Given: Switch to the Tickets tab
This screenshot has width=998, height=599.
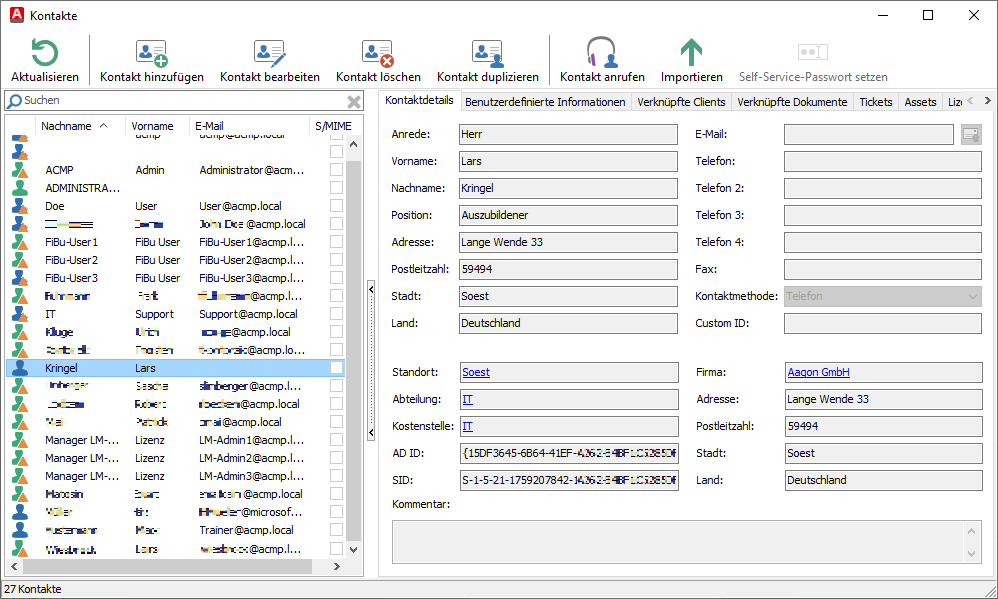Looking at the screenshot, I should click(875, 102).
